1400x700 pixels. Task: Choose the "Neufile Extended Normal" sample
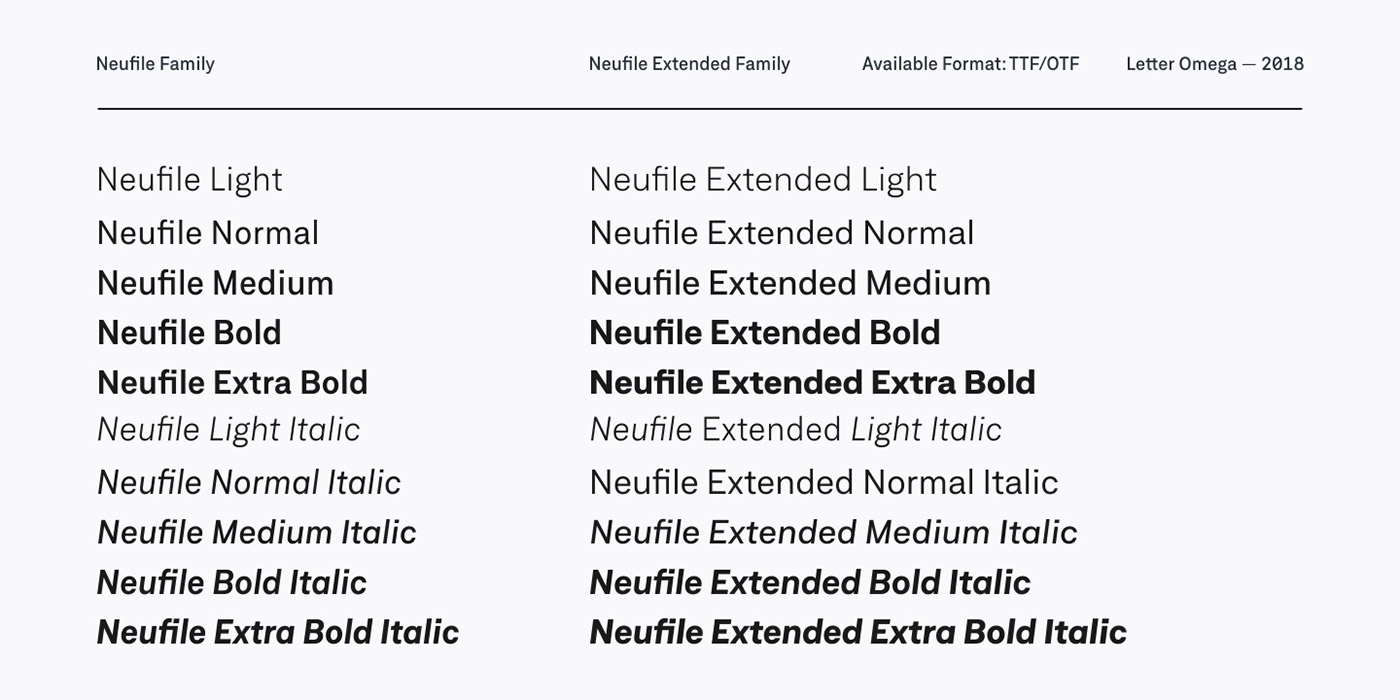tap(781, 233)
